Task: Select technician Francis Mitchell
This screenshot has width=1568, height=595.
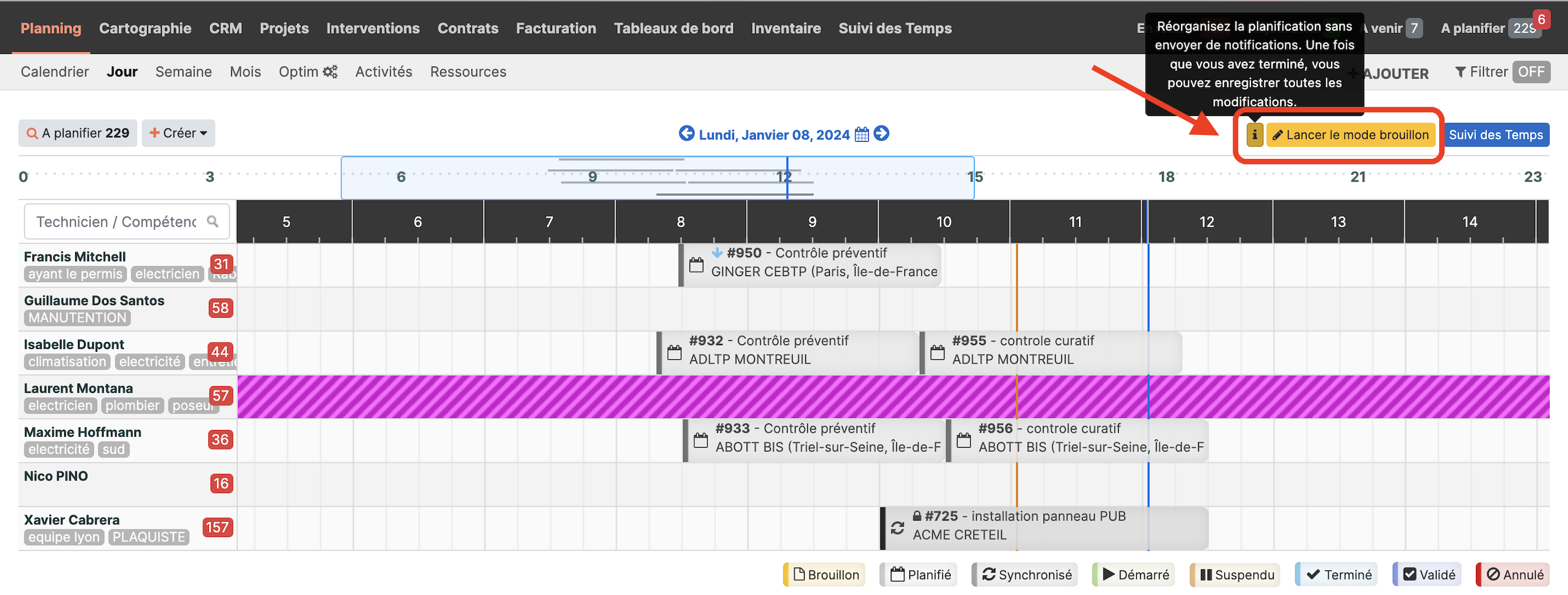Action: tap(74, 257)
